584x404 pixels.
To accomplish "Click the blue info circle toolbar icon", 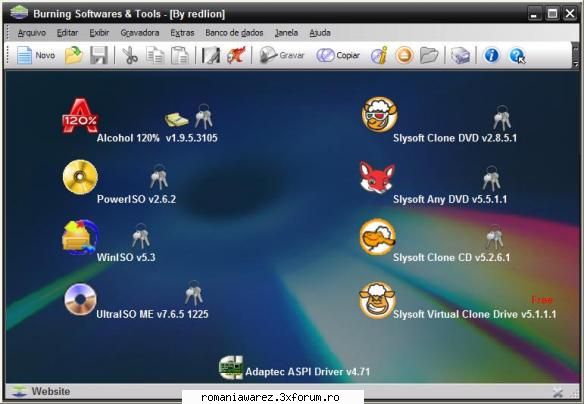I will [x=491, y=55].
